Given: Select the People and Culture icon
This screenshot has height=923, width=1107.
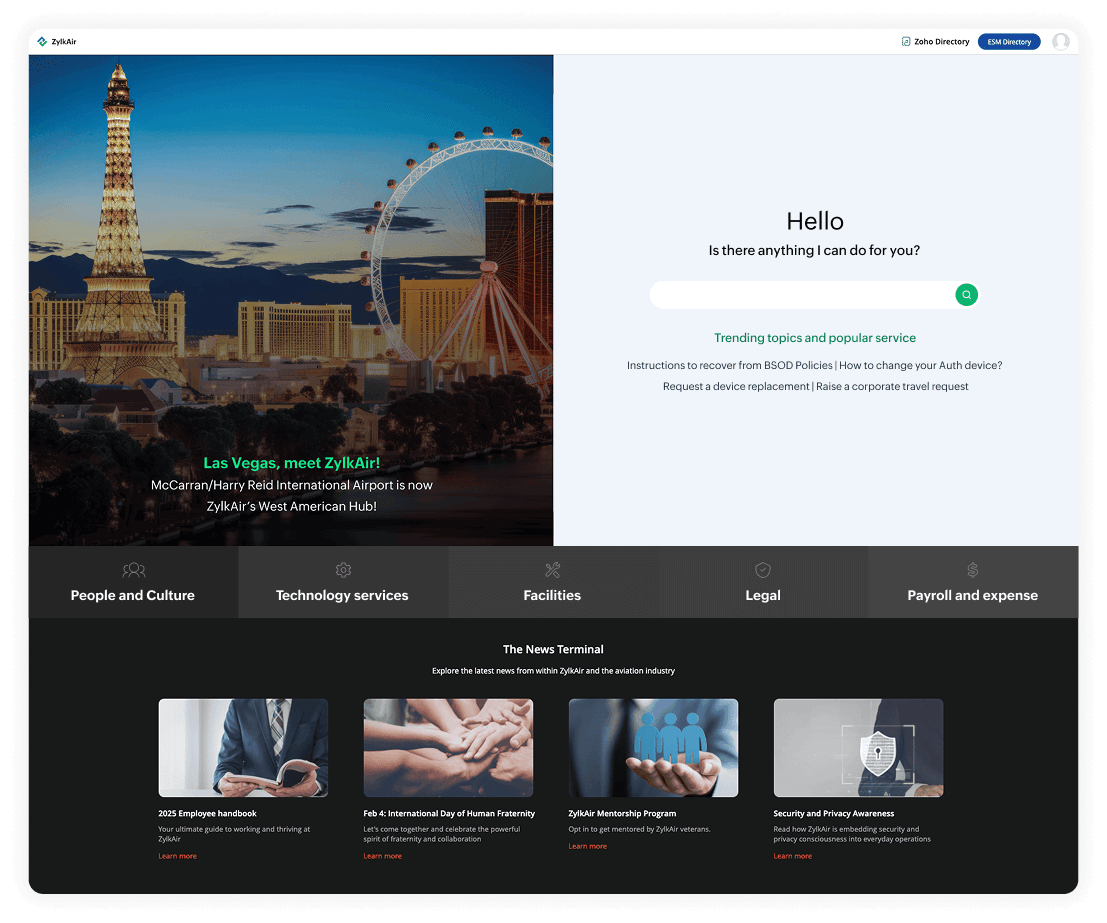Looking at the screenshot, I should pos(133,569).
